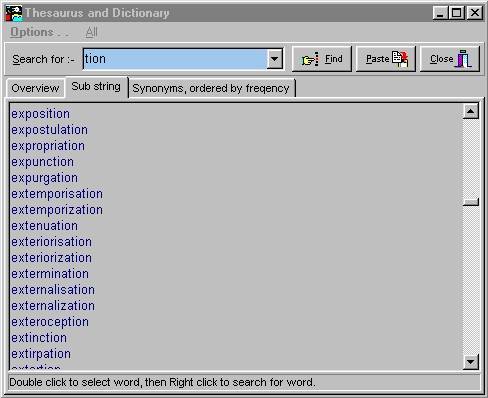
Task: Select the word 'expurgation'
Action: [x=44, y=178]
